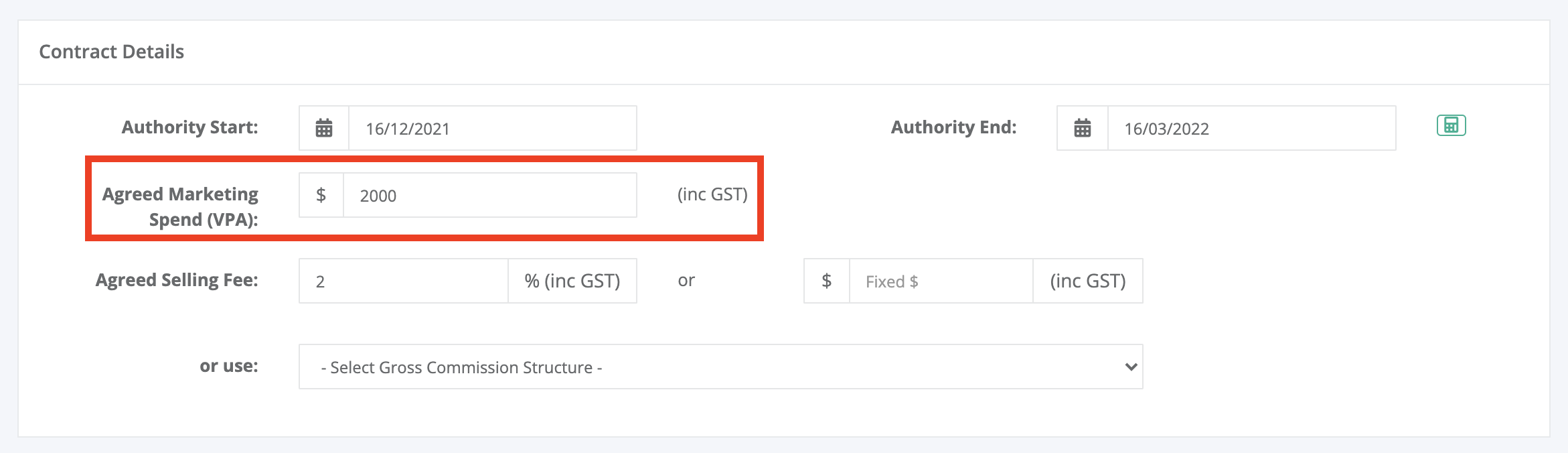Screen dimensions: 1568x453
Task: Click the Authority Start label
Action: (x=190, y=127)
